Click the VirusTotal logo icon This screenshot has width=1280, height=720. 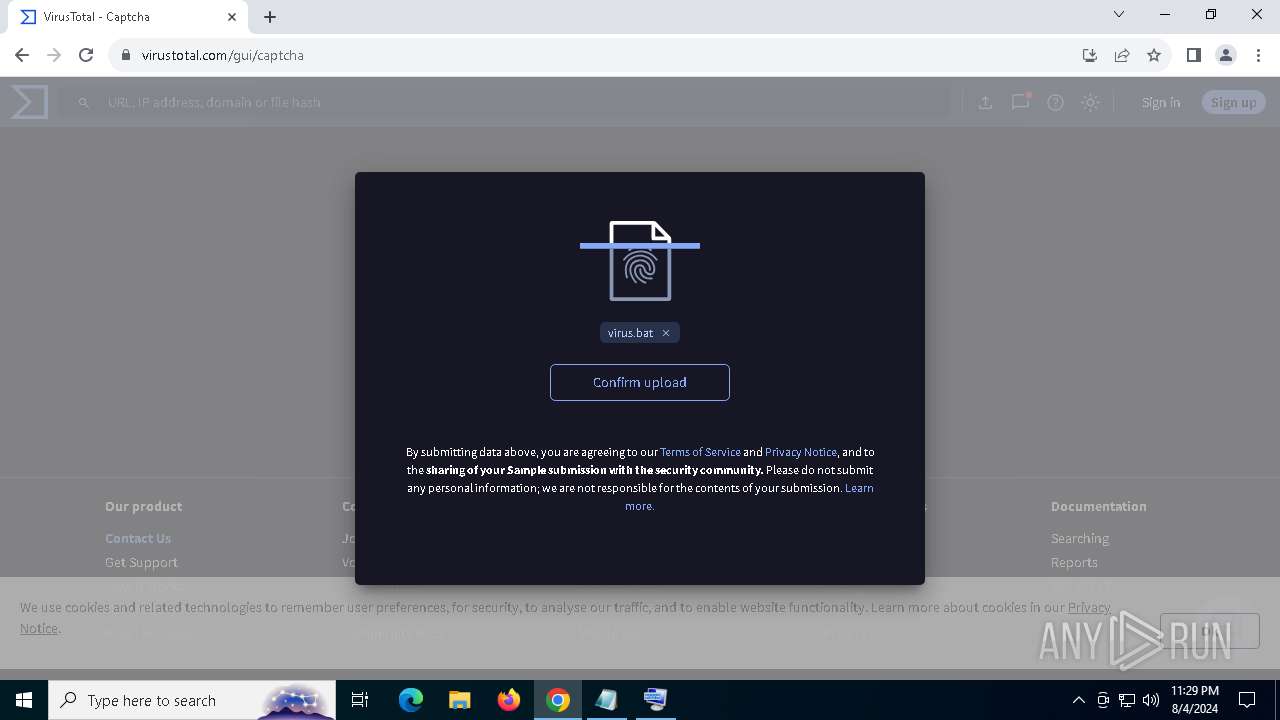point(29,102)
